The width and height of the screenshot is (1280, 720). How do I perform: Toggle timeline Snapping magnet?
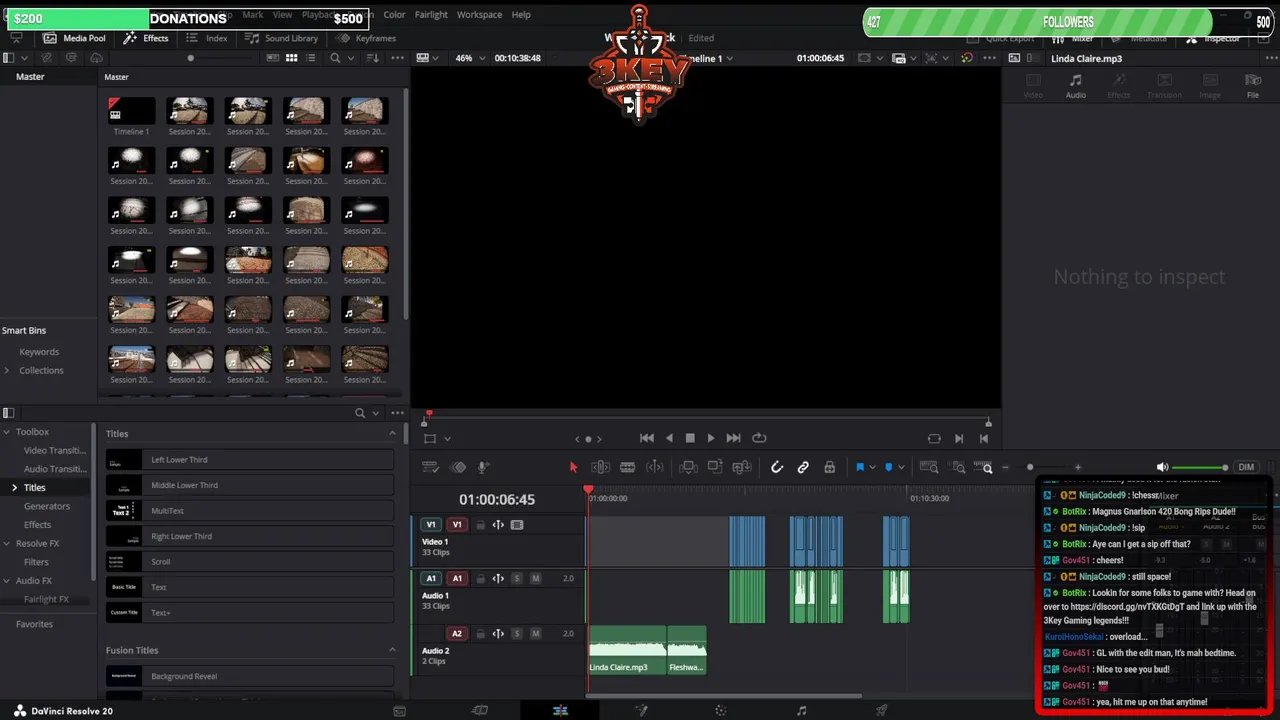pyautogui.click(x=777, y=467)
